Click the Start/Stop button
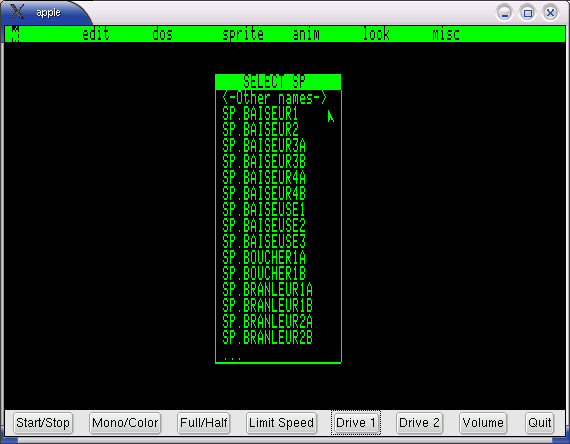This screenshot has width=570, height=444. click(43, 423)
